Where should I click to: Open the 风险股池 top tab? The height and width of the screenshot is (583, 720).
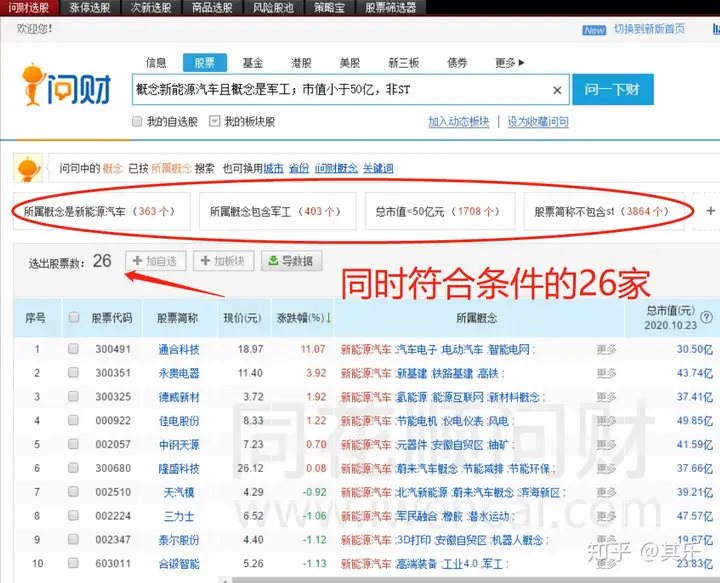pos(273,7)
